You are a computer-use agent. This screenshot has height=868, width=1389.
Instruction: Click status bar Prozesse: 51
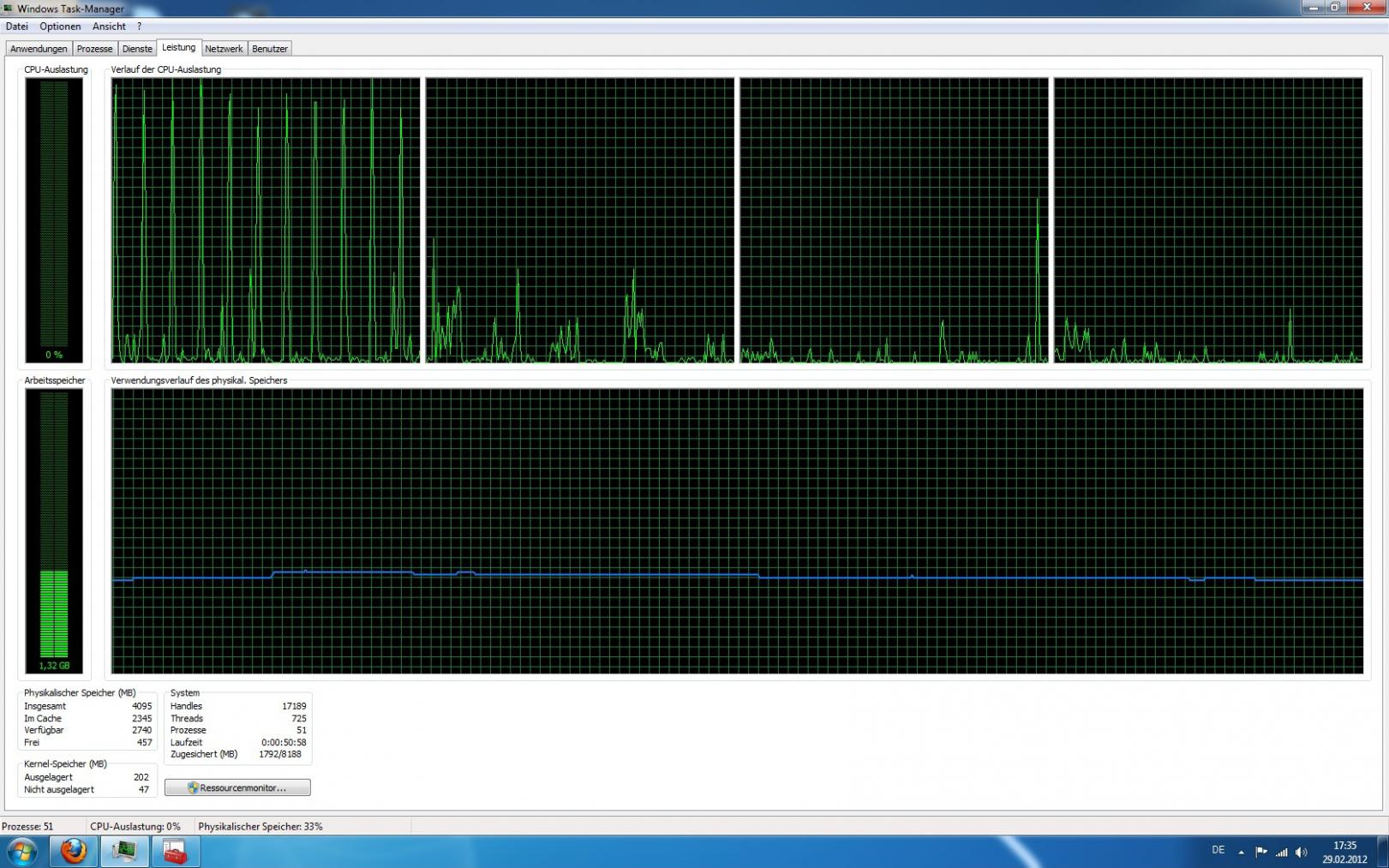click(27, 827)
